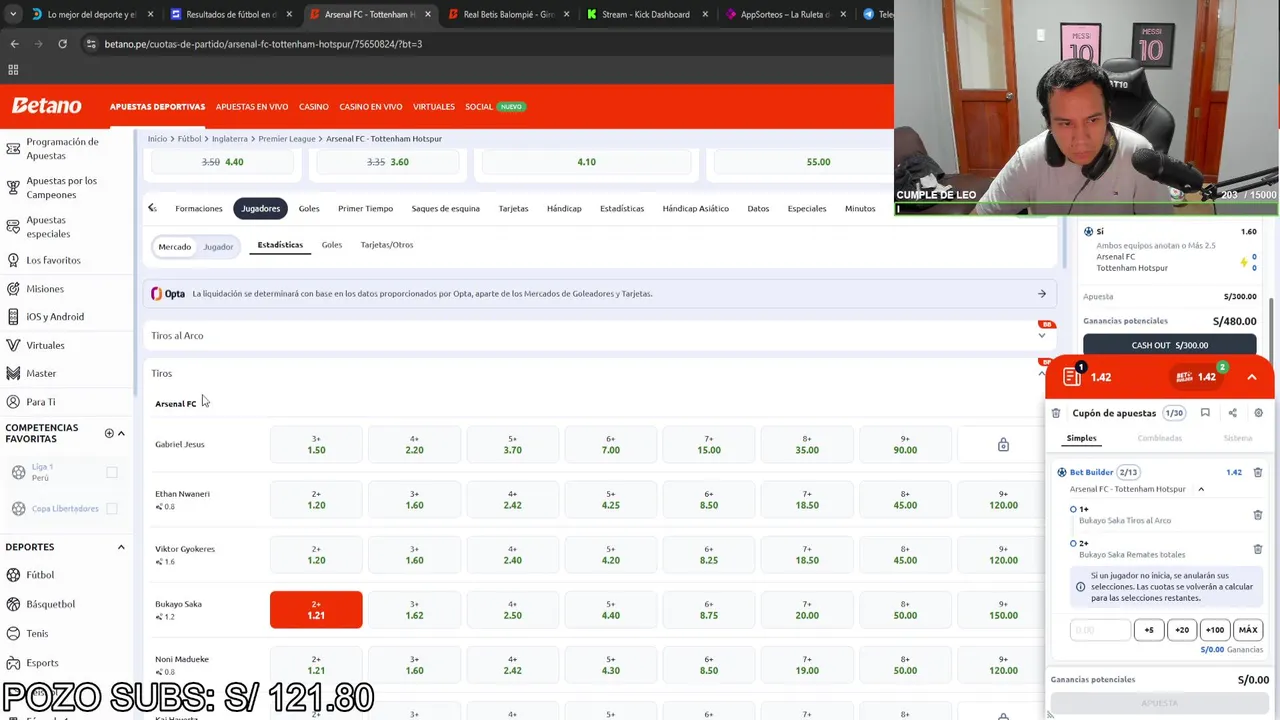Select the Tarjetas/Otros sub-tab
This screenshot has width=1280, height=720.
tap(387, 245)
